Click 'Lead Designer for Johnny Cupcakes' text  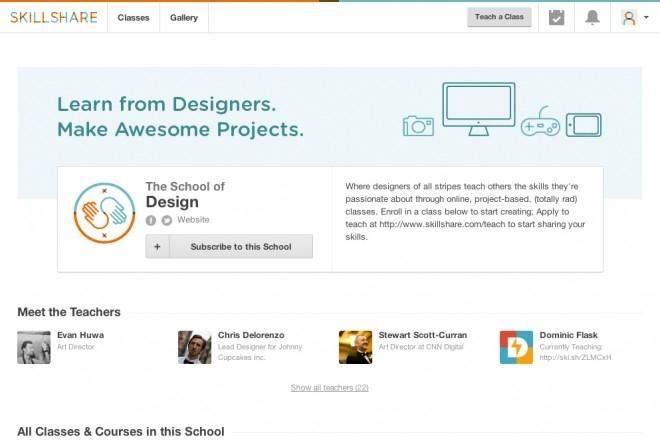pyautogui.click(x=260, y=352)
